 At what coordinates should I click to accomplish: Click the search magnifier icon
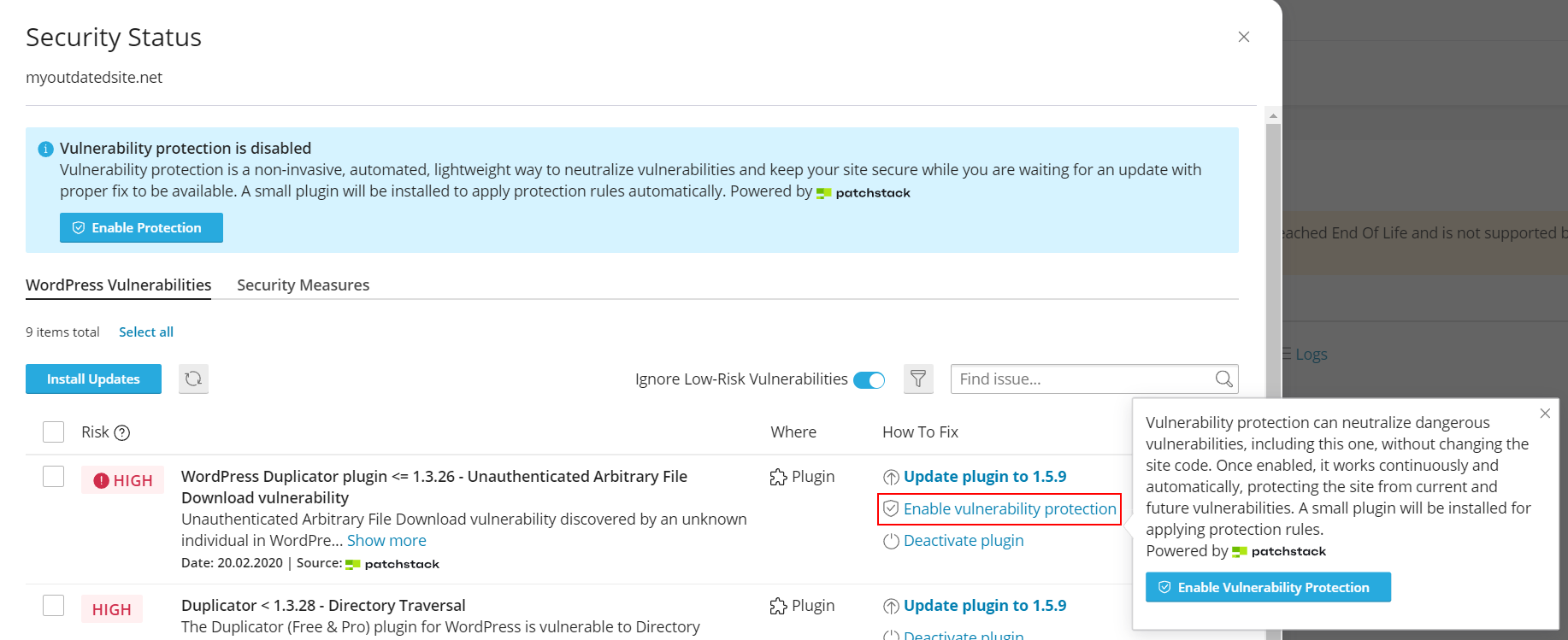click(x=1223, y=379)
